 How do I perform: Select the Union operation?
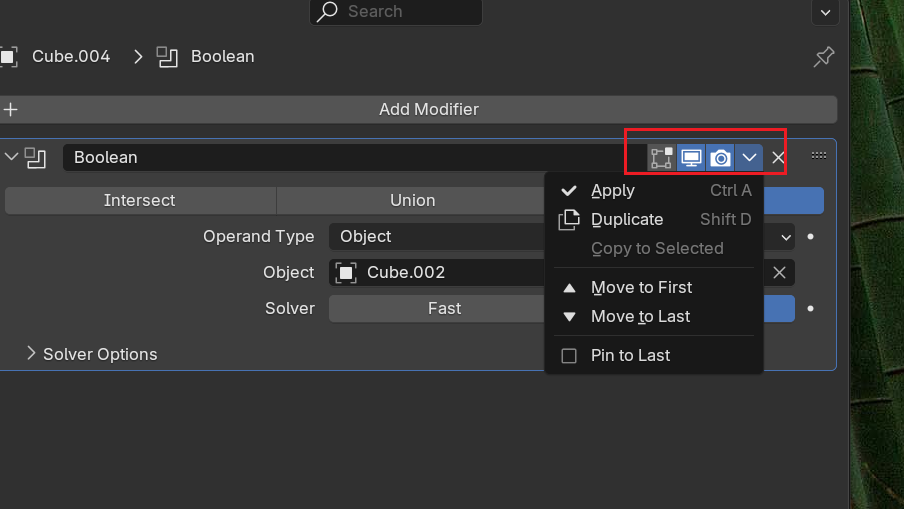413,201
